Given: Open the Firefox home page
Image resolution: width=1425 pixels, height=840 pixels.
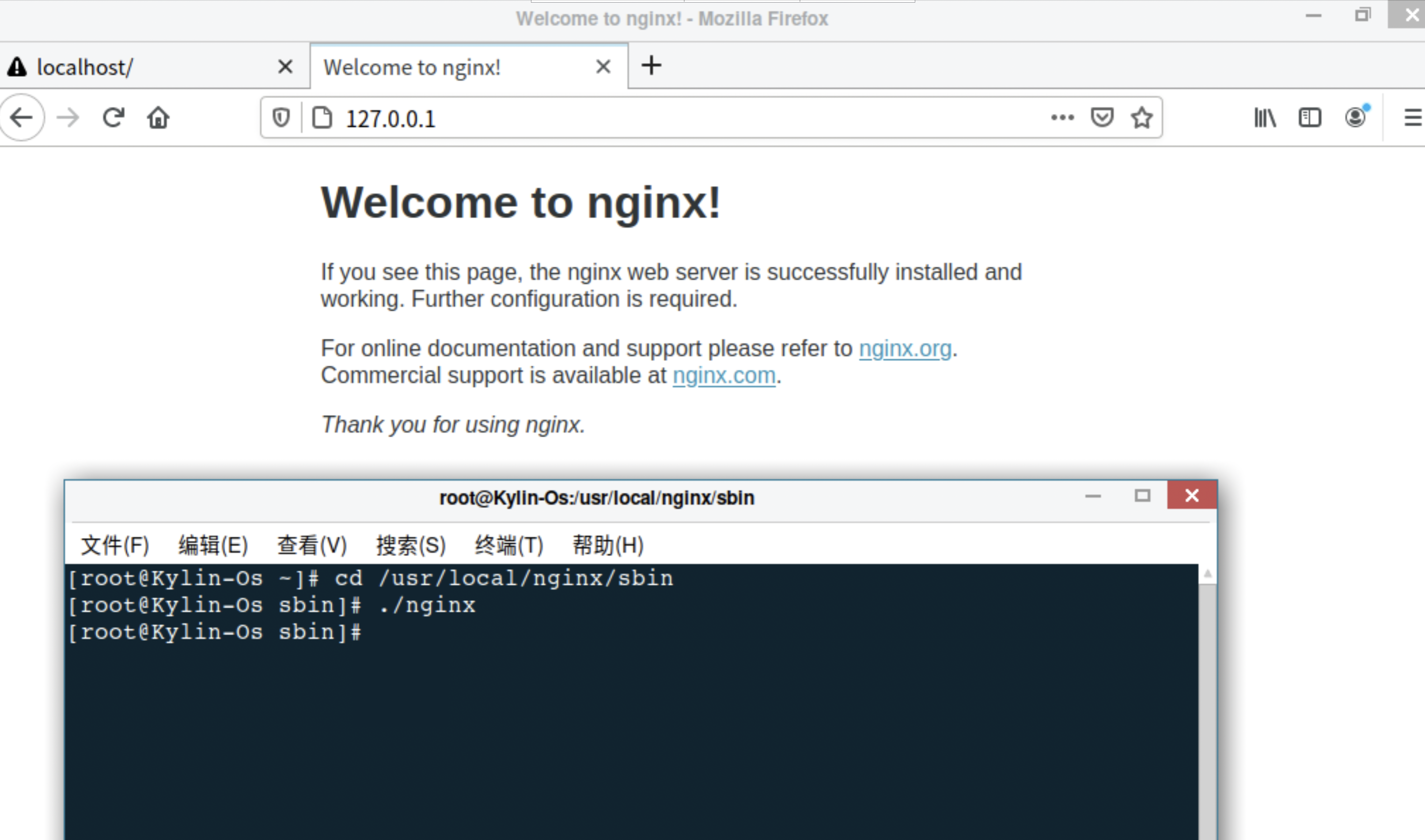Looking at the screenshot, I should point(159,118).
